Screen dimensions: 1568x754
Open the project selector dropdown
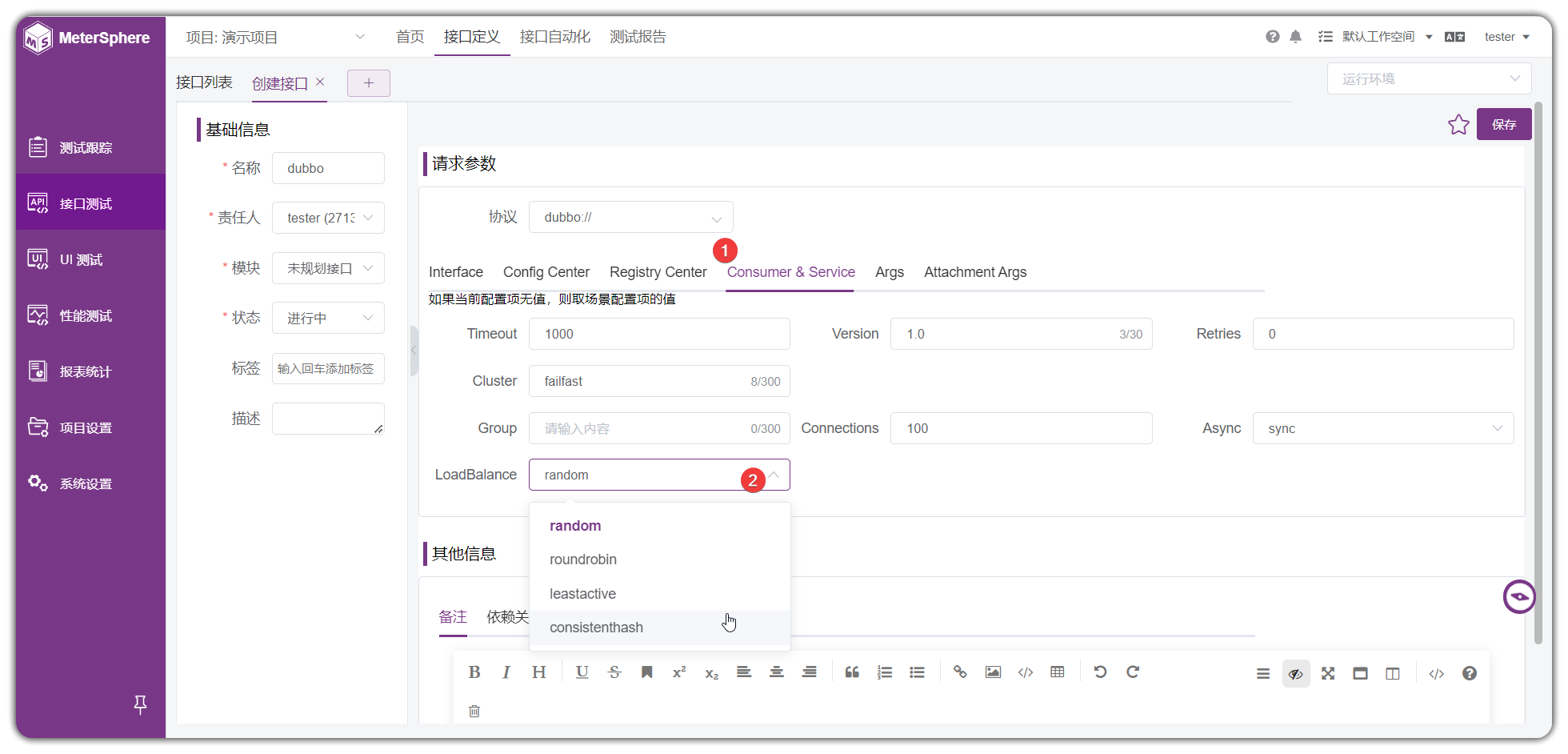(275, 38)
